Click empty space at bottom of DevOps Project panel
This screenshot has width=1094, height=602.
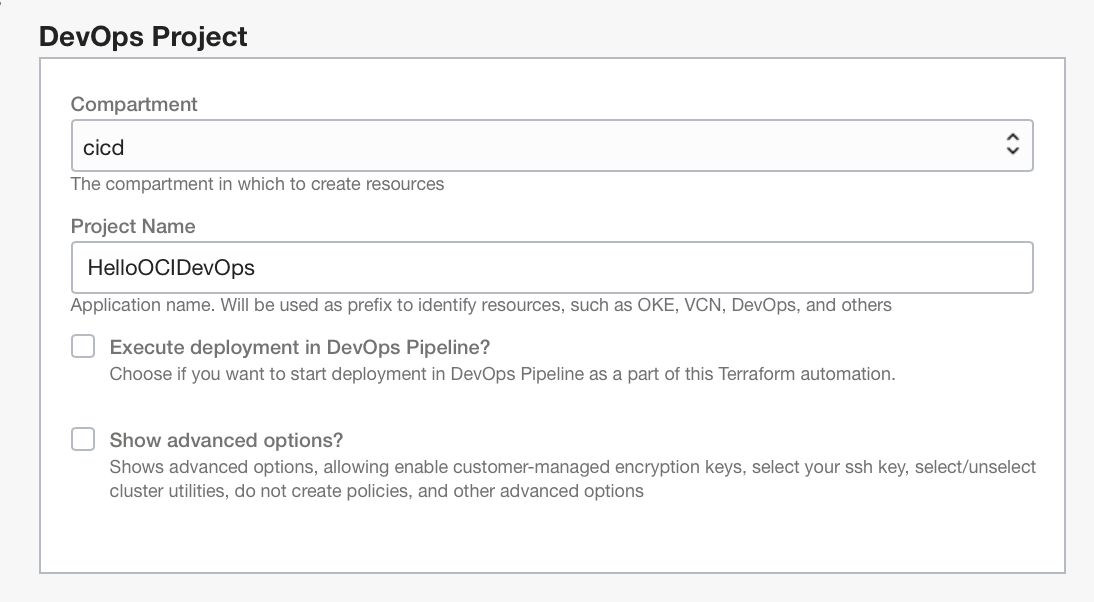click(x=551, y=537)
